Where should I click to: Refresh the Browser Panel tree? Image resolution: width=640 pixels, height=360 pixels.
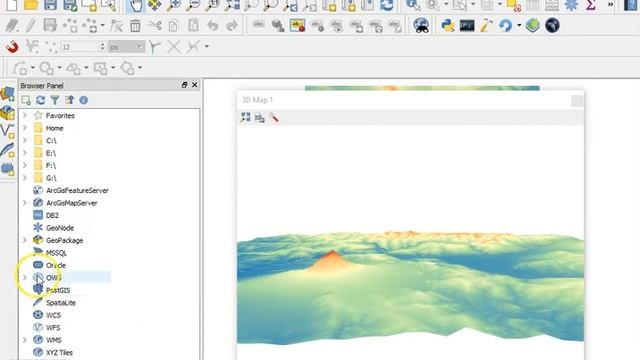[x=40, y=100]
